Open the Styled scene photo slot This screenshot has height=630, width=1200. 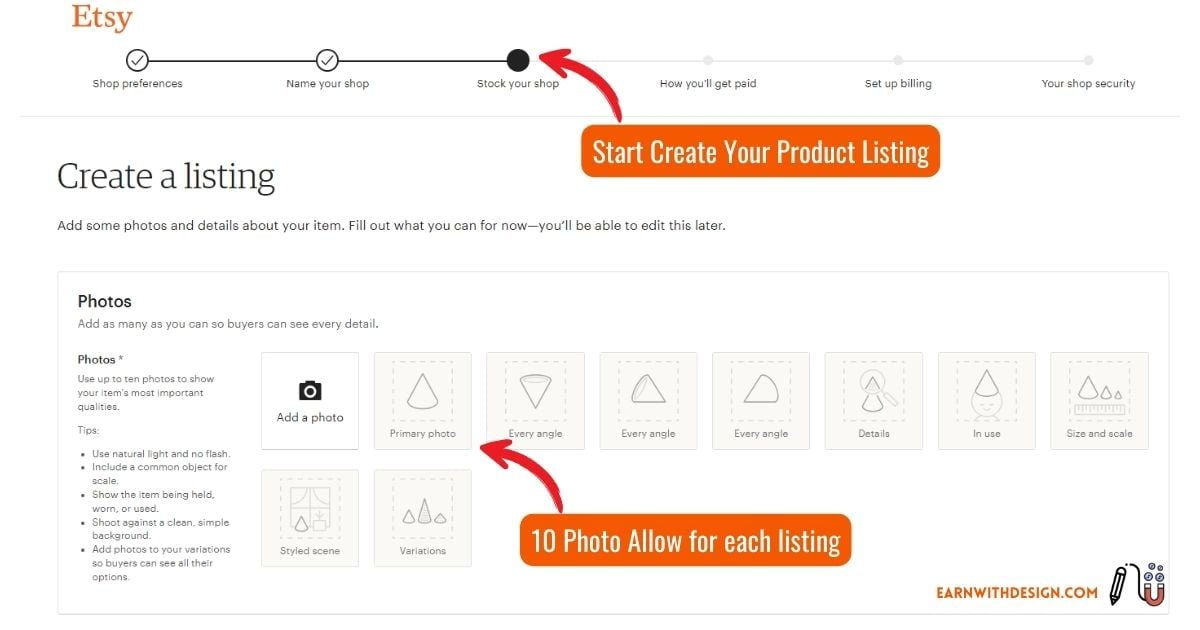tap(310, 515)
